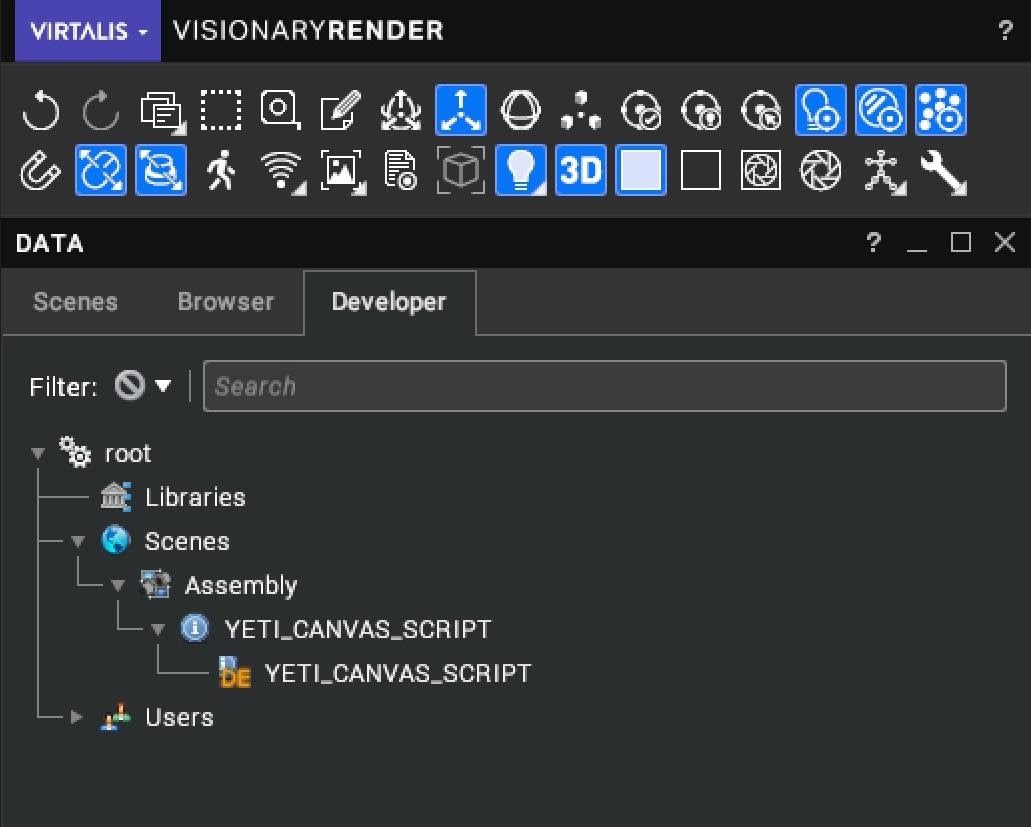Click the pencil and note annotation icon

coord(341,110)
